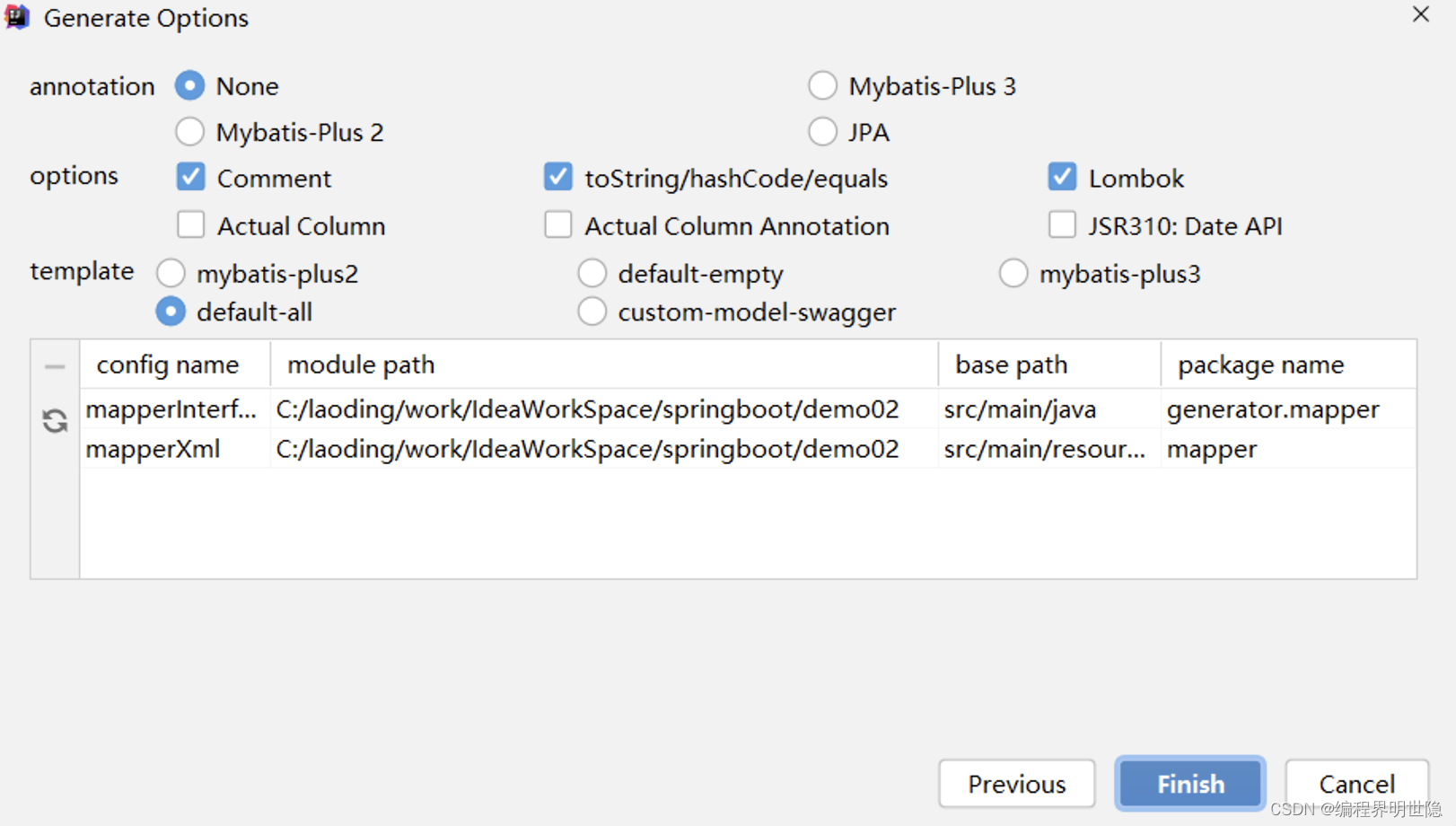
Task: Click the base path column header
Action: [x=1049, y=365]
